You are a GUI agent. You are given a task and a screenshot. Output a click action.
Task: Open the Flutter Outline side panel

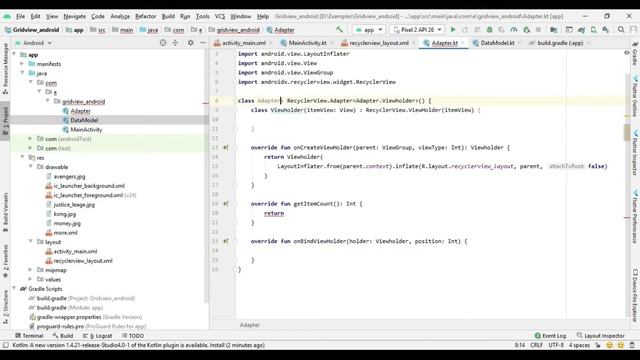[x=635, y=97]
